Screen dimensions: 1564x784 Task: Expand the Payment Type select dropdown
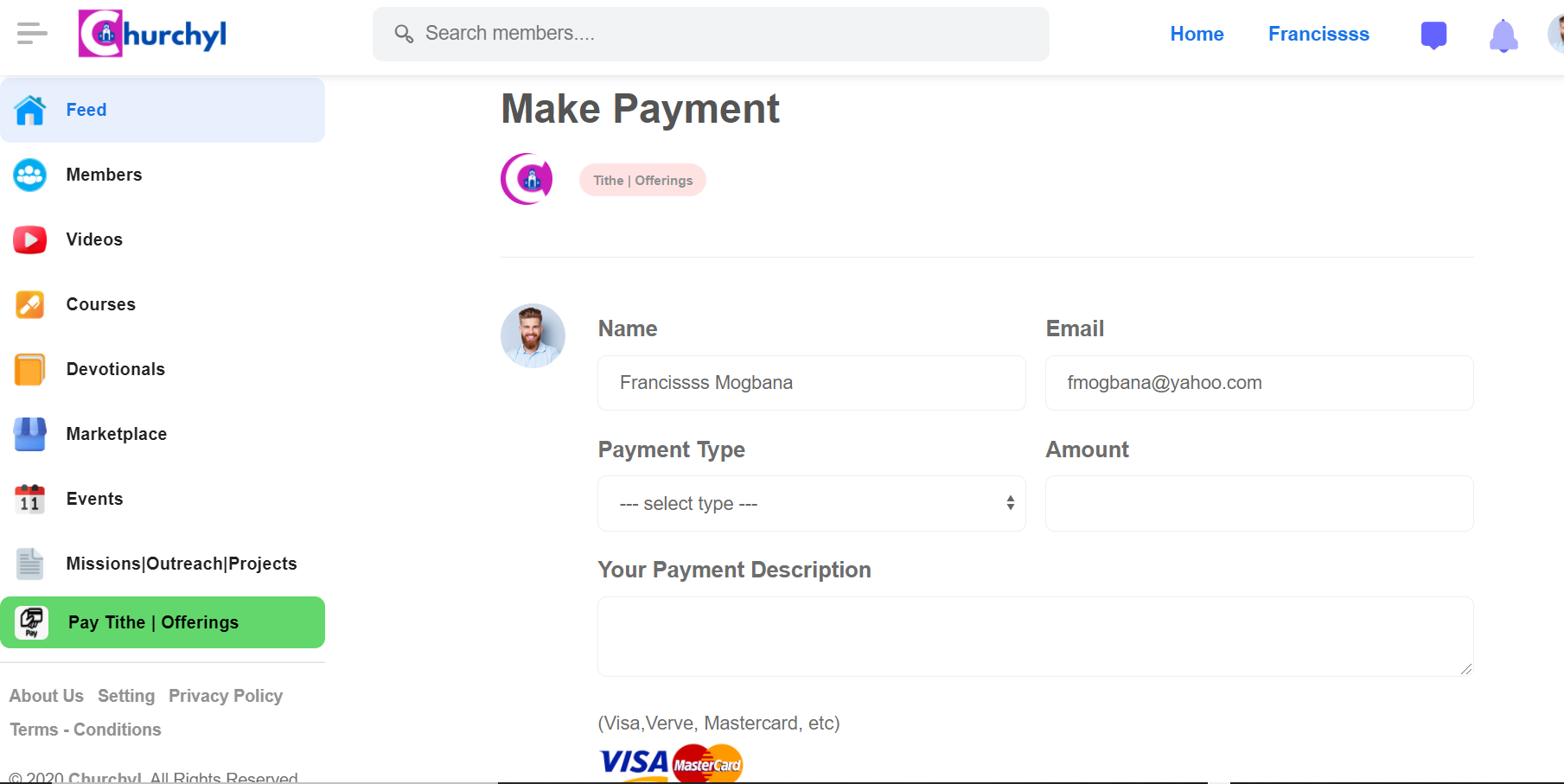click(812, 503)
